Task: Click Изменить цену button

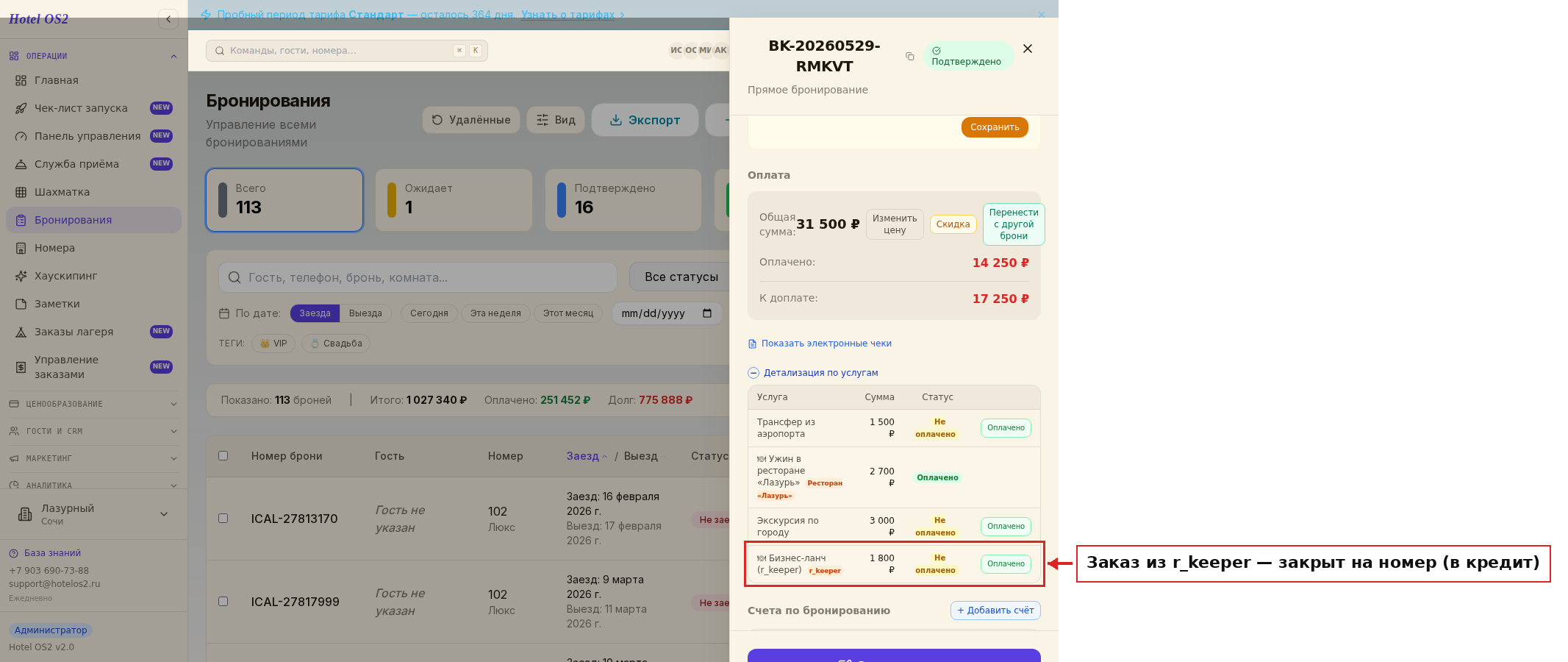Action: 895,224
